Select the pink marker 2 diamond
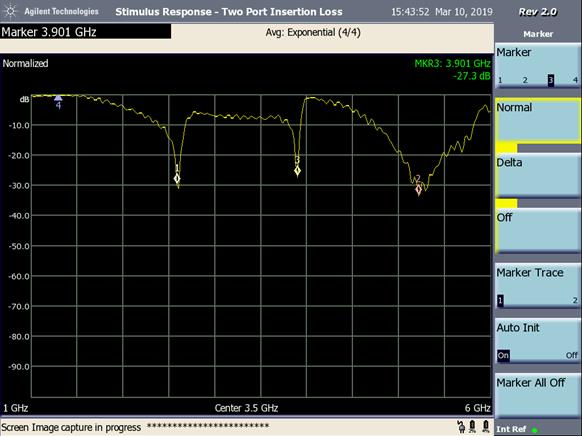Viewport: 582px width, 436px height. [x=418, y=190]
